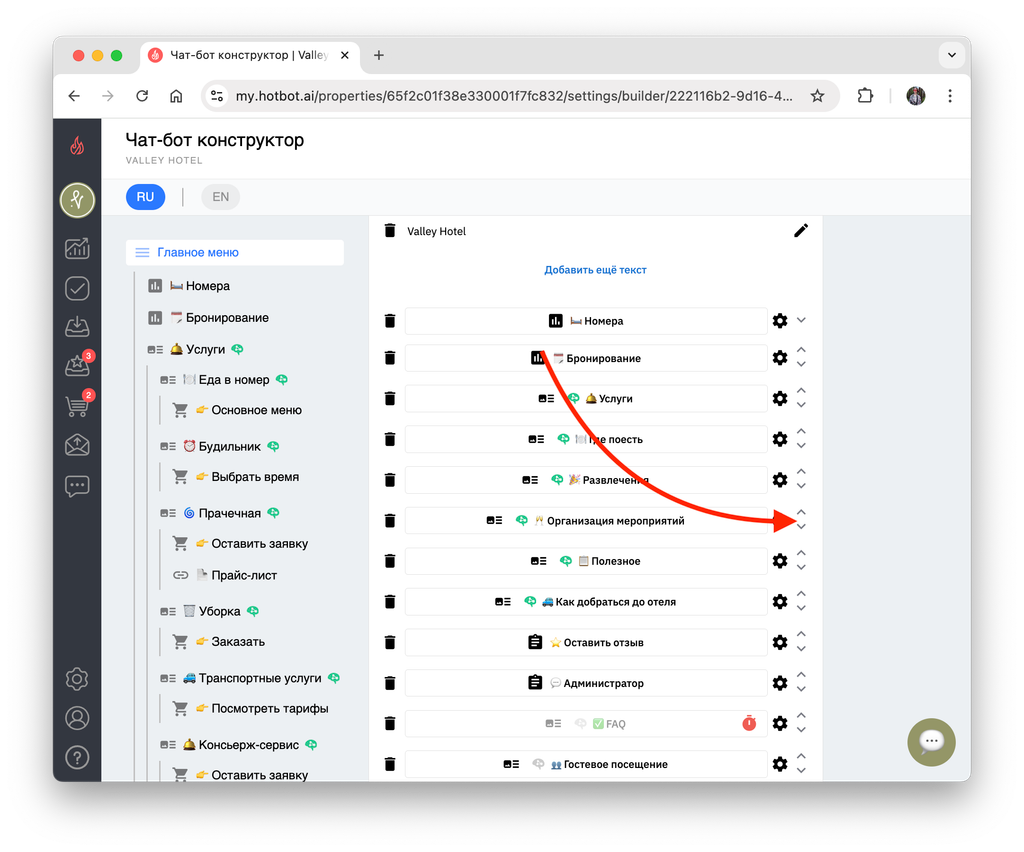Click the HotBot flame logo
Screen dimensions: 1024x852
[77, 145]
